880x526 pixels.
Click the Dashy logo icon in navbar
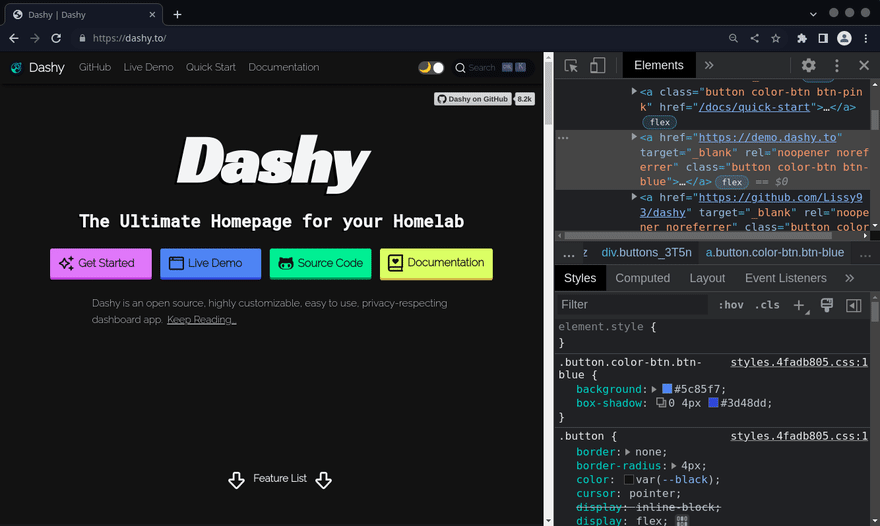pos(16,67)
